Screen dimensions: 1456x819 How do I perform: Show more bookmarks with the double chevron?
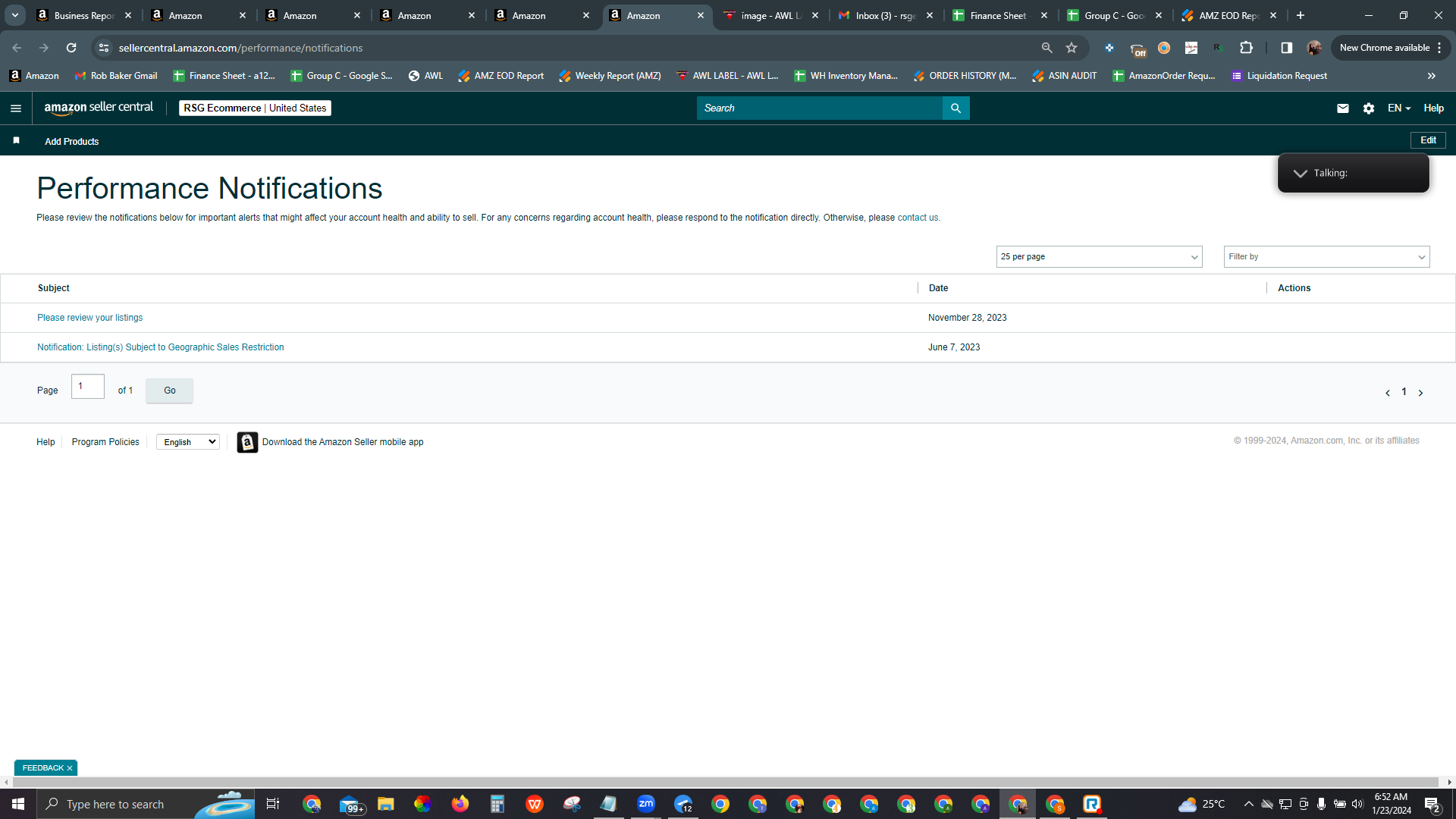(x=1431, y=76)
